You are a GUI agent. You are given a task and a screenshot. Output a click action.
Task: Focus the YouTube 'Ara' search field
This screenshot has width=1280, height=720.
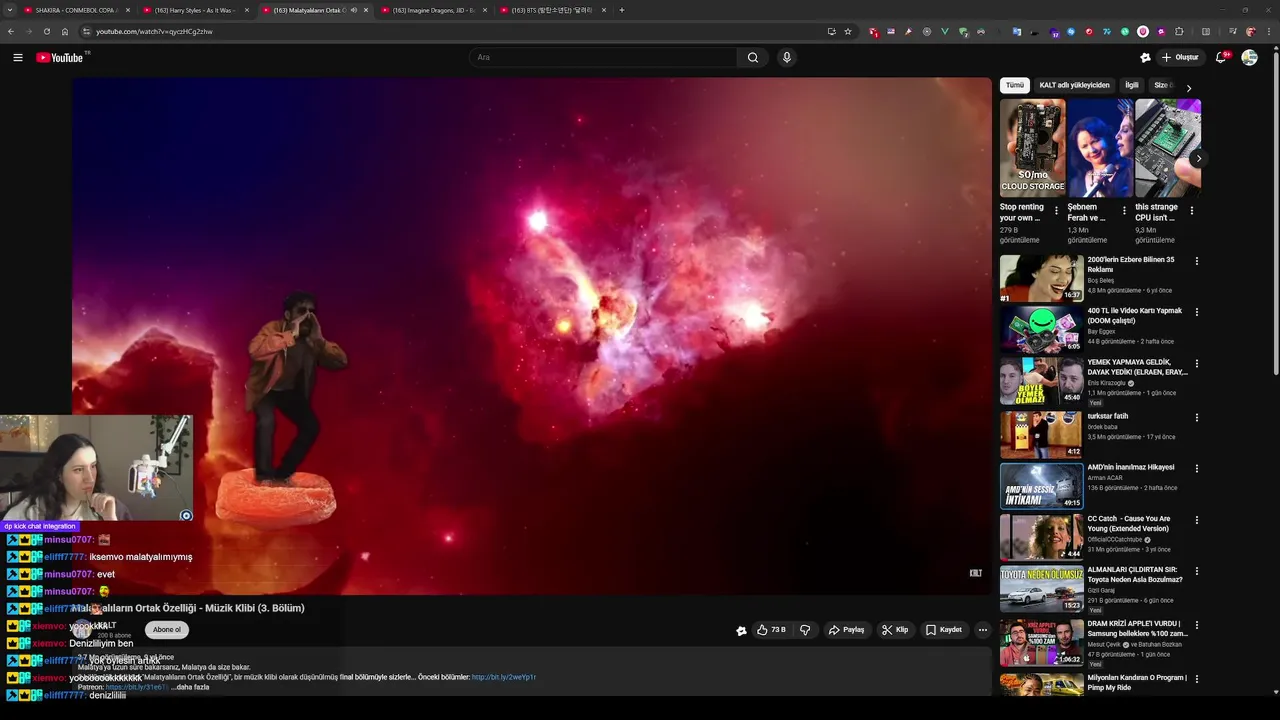click(603, 57)
